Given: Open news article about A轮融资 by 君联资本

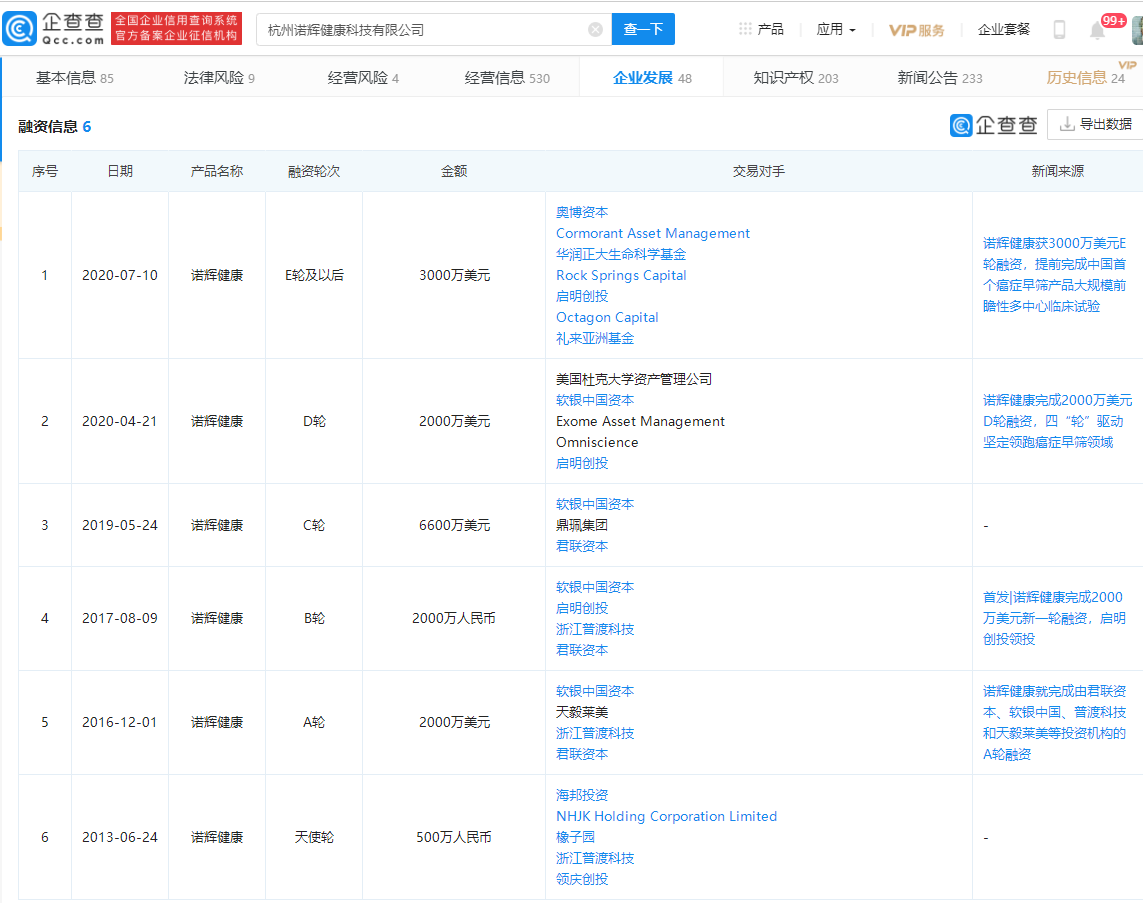Looking at the screenshot, I should click(1054, 723).
